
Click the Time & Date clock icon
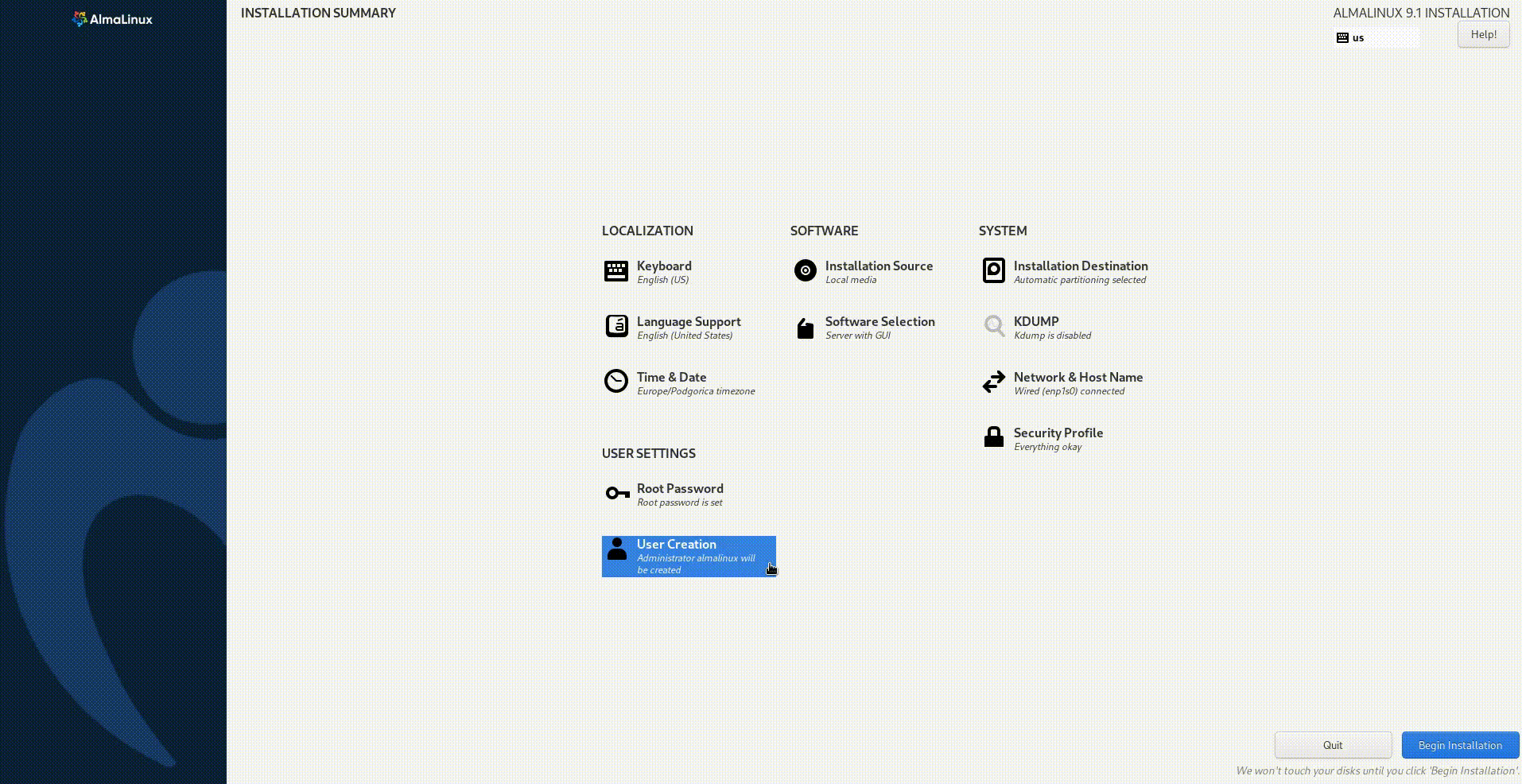(x=616, y=382)
